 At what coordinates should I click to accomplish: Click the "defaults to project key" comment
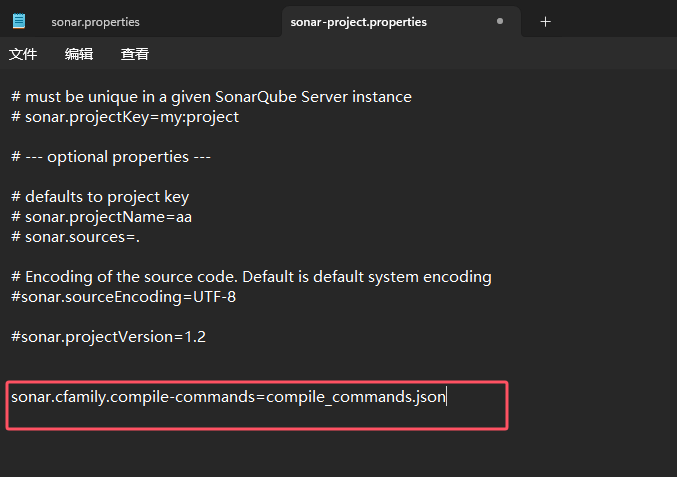tap(100, 197)
